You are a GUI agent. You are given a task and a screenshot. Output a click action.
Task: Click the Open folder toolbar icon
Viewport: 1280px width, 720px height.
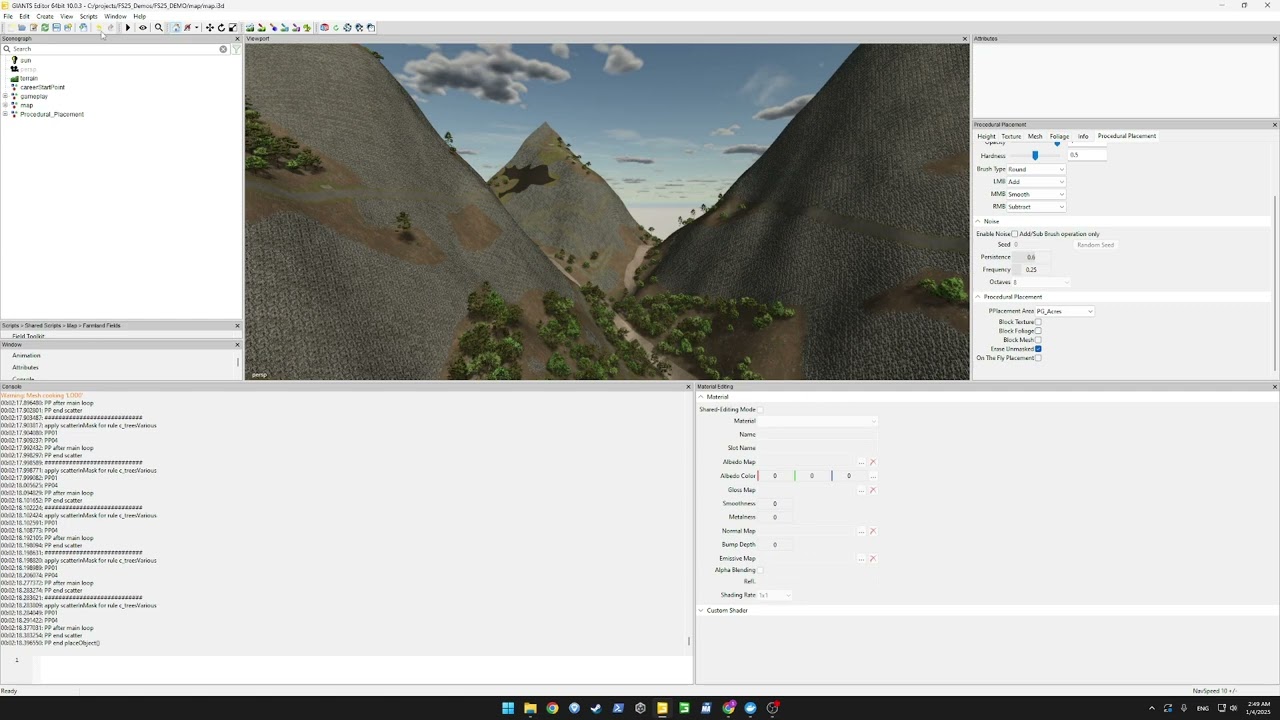pyautogui.click(x=21, y=27)
